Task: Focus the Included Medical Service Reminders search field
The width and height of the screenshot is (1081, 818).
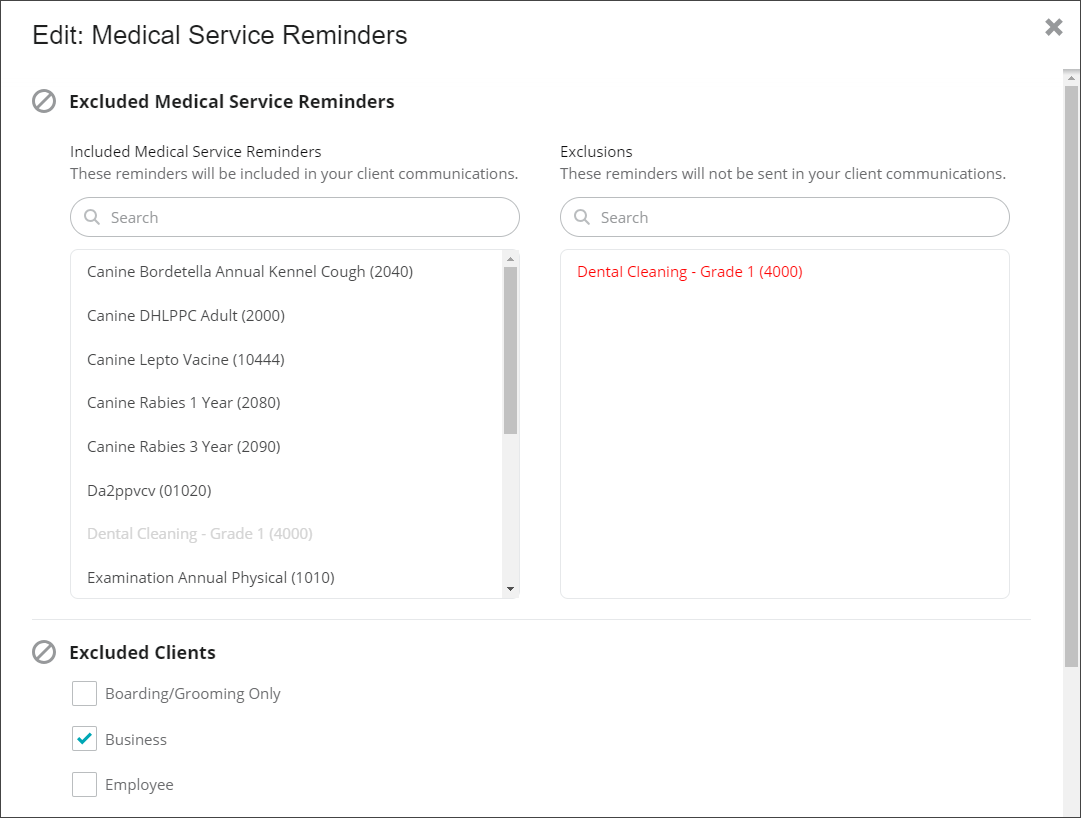Action: click(x=295, y=217)
